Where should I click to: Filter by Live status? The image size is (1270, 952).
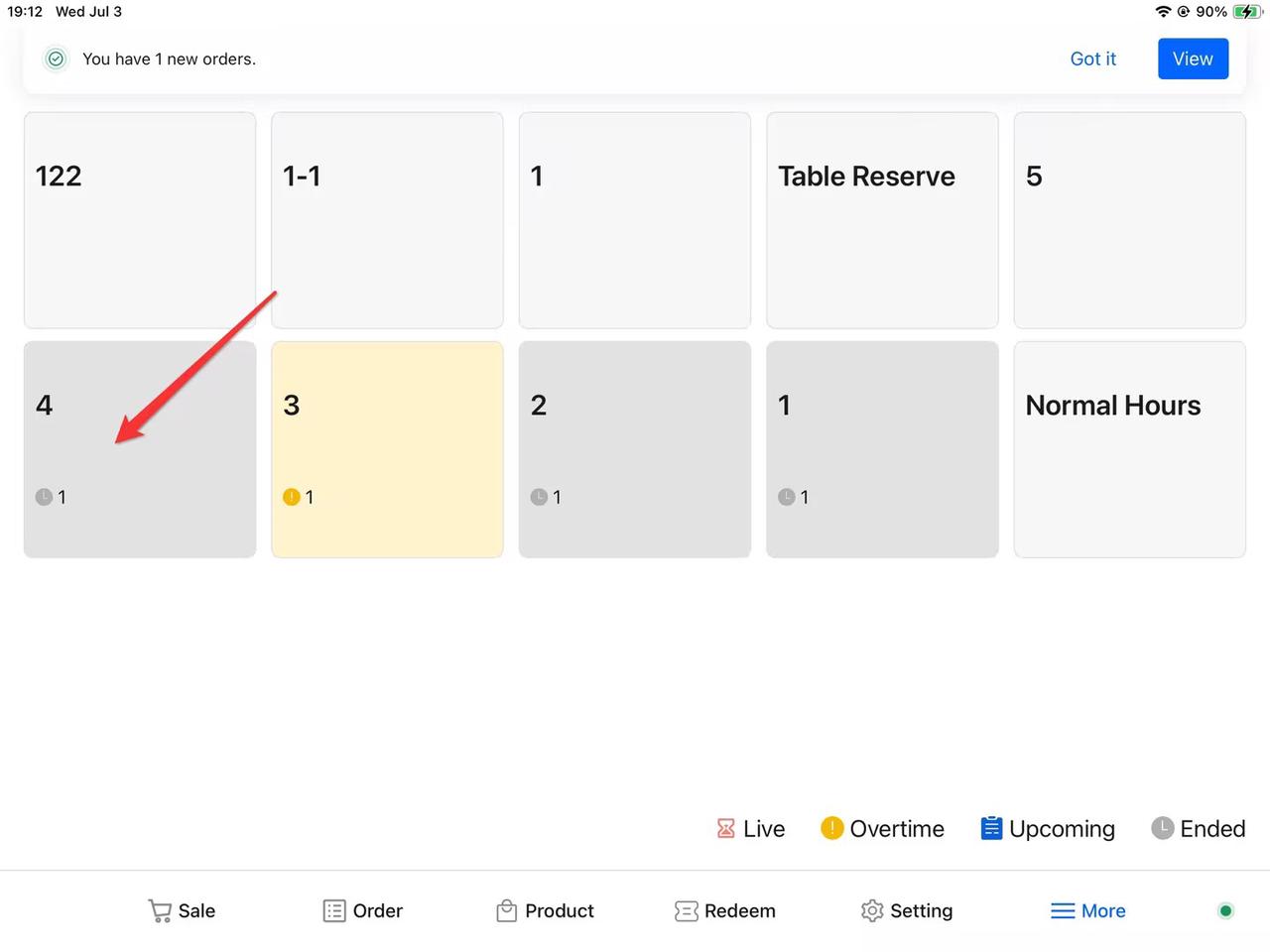751,828
